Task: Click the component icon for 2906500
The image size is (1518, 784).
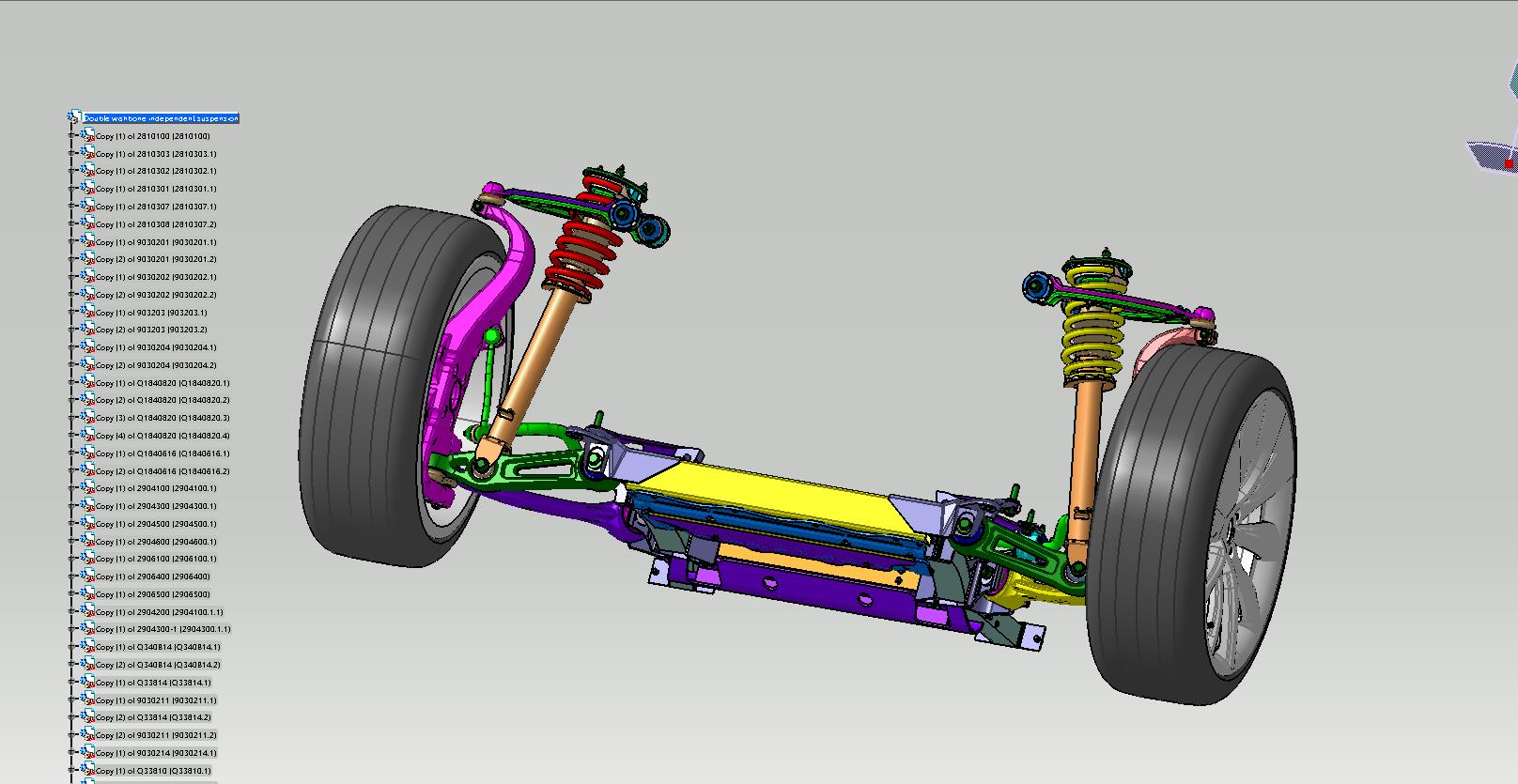Action: (x=88, y=594)
